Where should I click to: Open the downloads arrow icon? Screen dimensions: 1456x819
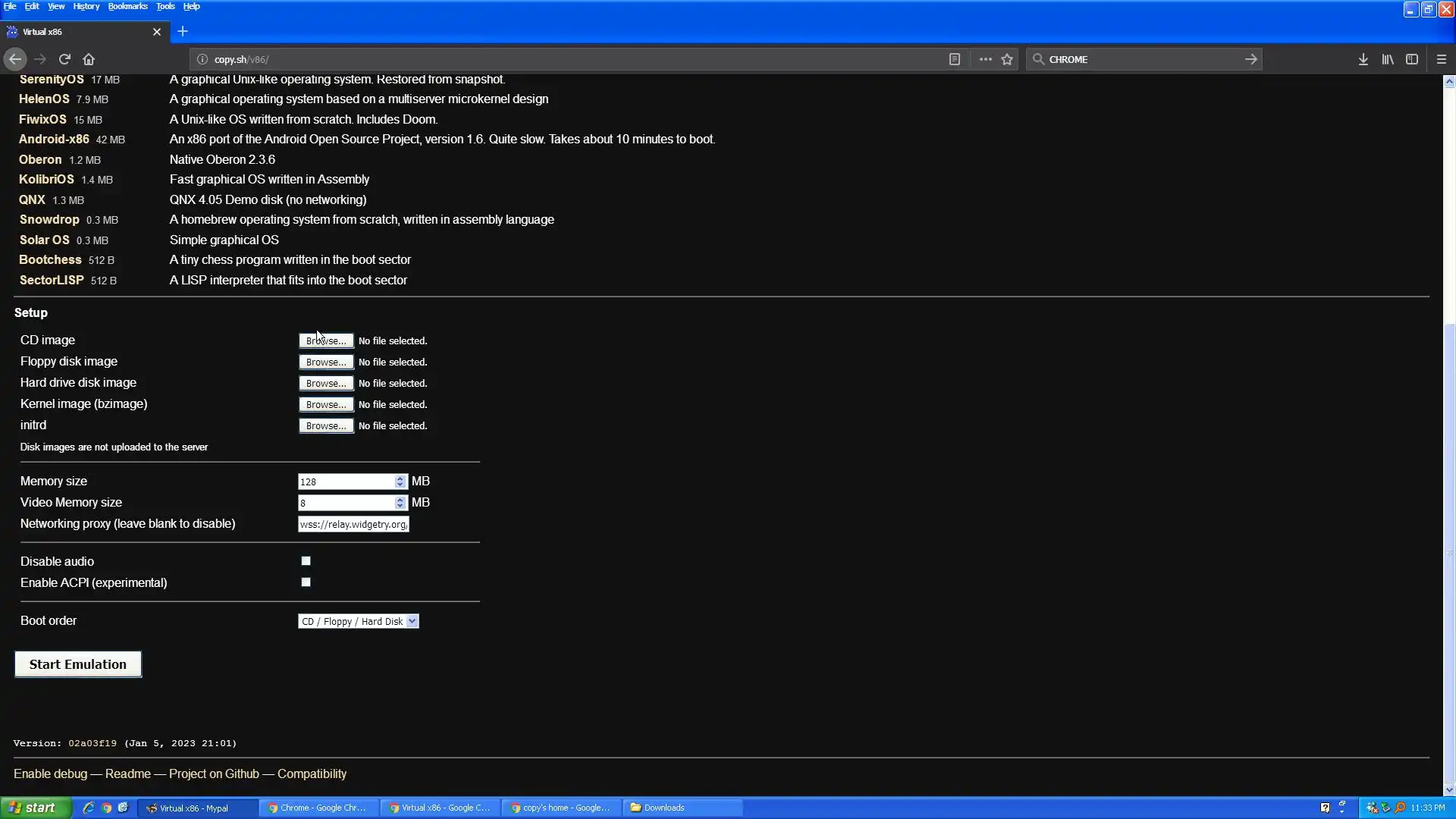click(x=1363, y=59)
